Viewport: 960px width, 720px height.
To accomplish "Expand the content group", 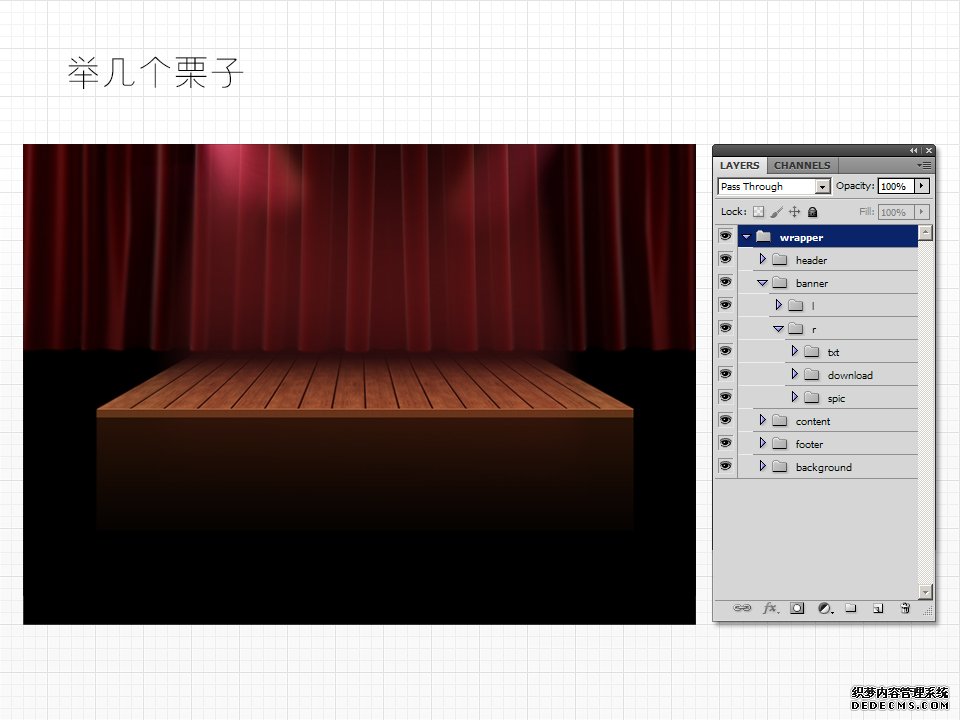I will pyautogui.click(x=762, y=419).
